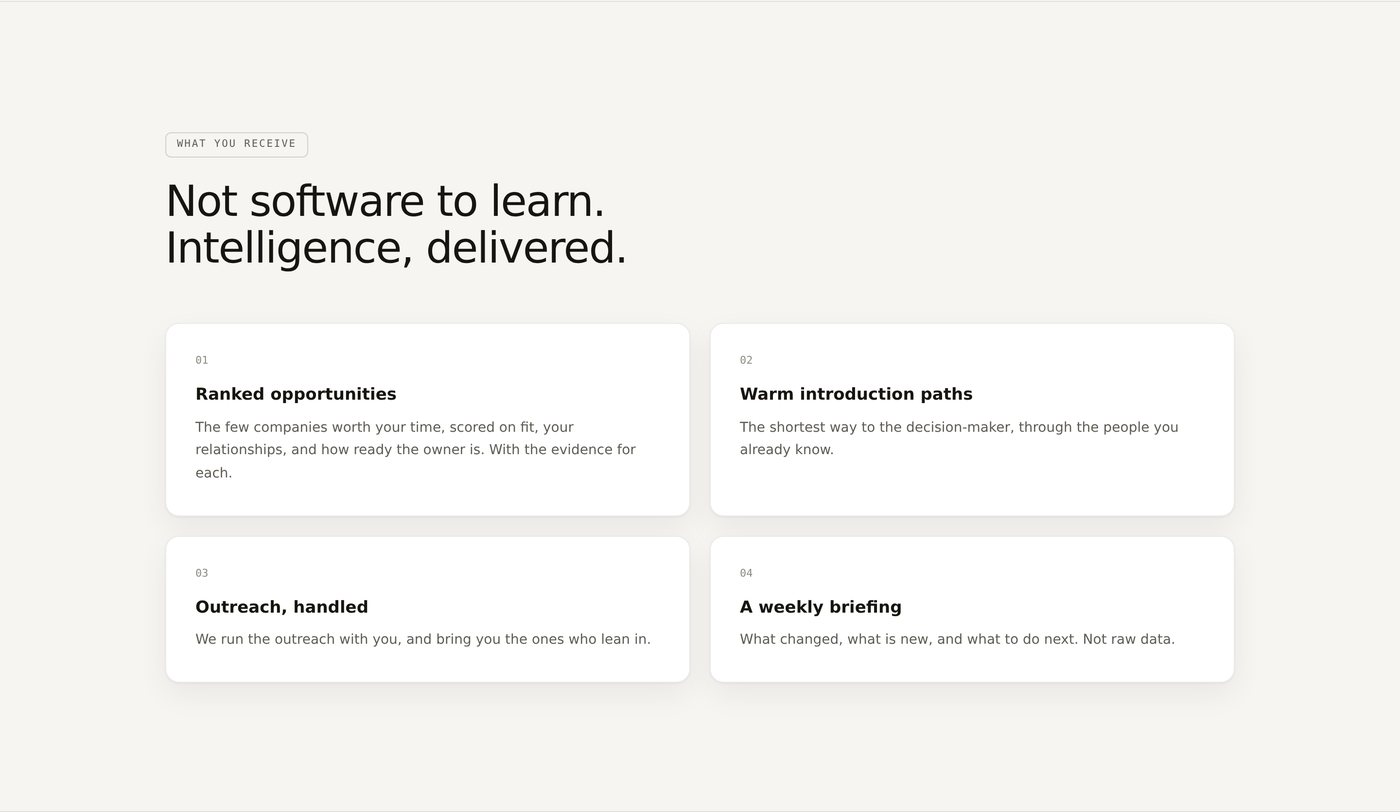Screen dimensions: 1400x812
Task: Click the 03 number label
Action: tap(202, 573)
